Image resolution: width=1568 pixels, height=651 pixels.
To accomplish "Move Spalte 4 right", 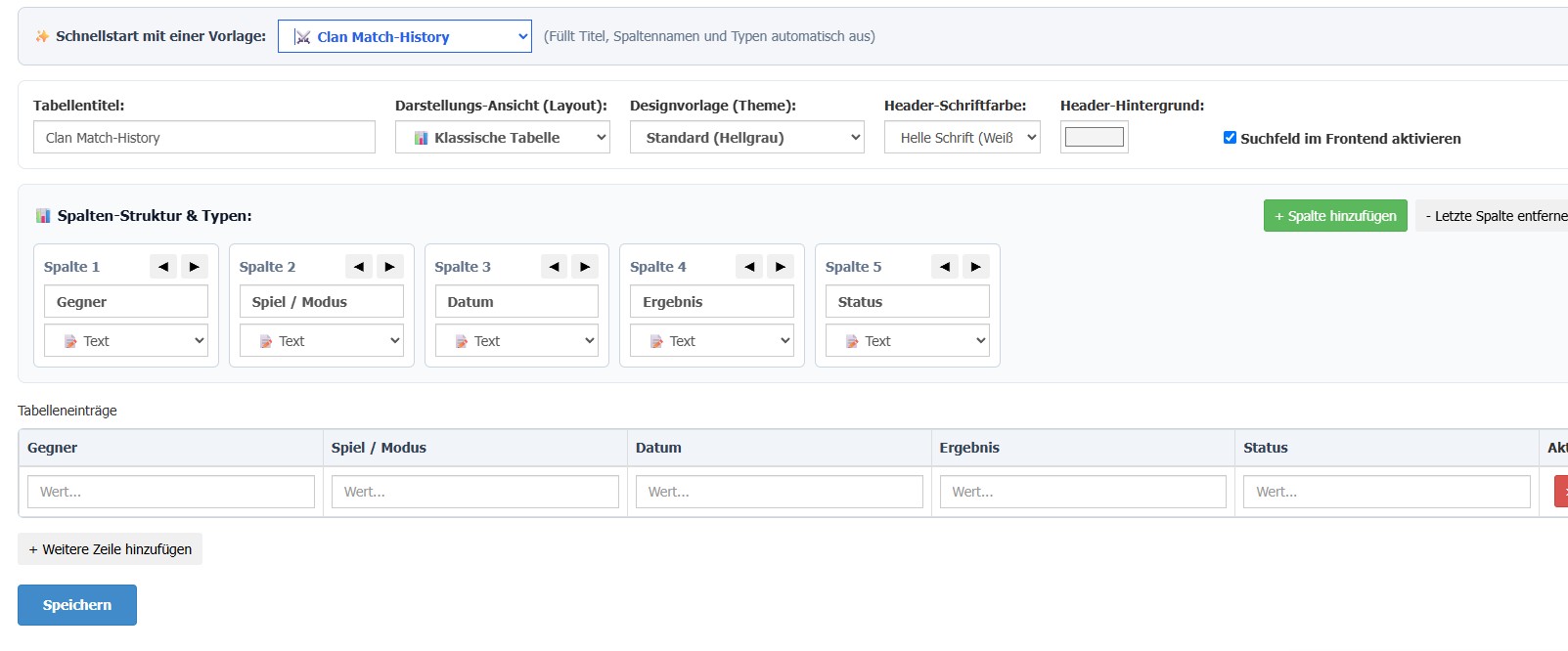I will click(x=781, y=267).
